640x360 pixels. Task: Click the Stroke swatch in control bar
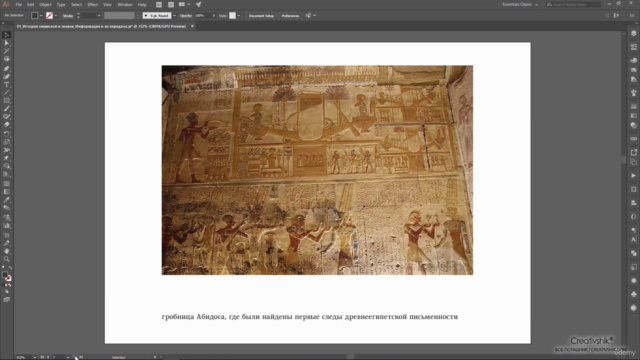pos(49,16)
